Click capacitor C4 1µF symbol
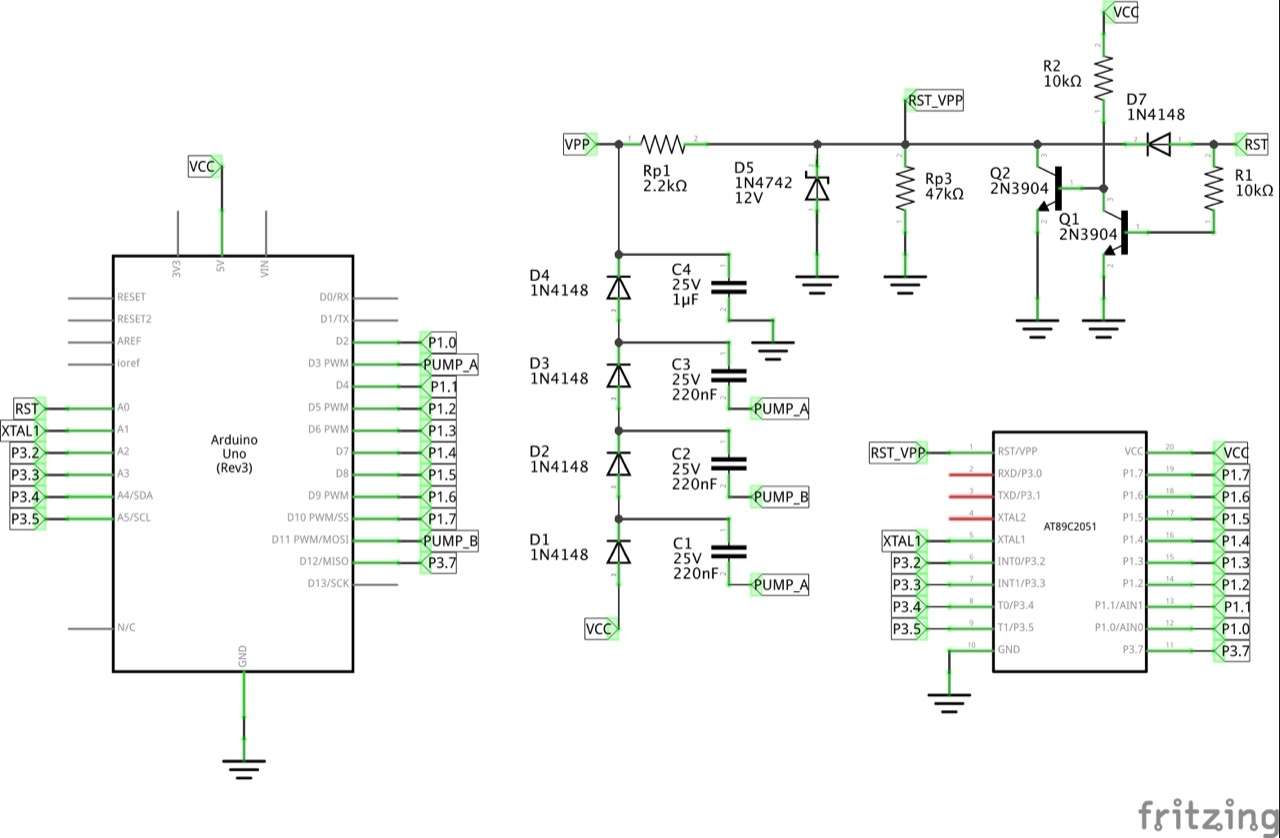The image size is (1280, 838). (730, 287)
